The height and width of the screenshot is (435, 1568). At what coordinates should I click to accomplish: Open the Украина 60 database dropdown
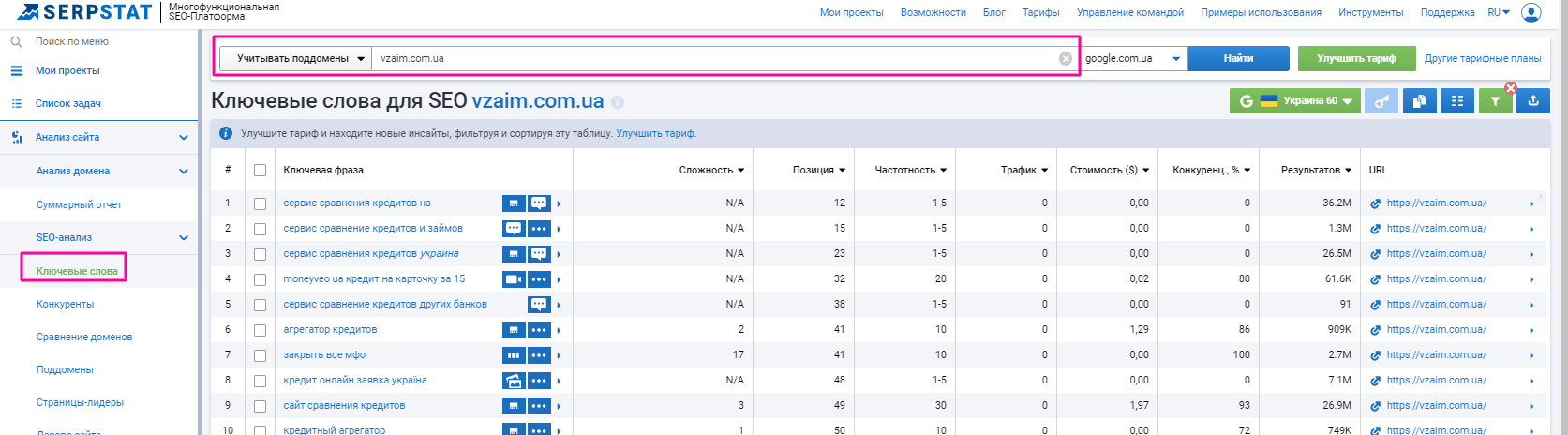tap(1297, 101)
